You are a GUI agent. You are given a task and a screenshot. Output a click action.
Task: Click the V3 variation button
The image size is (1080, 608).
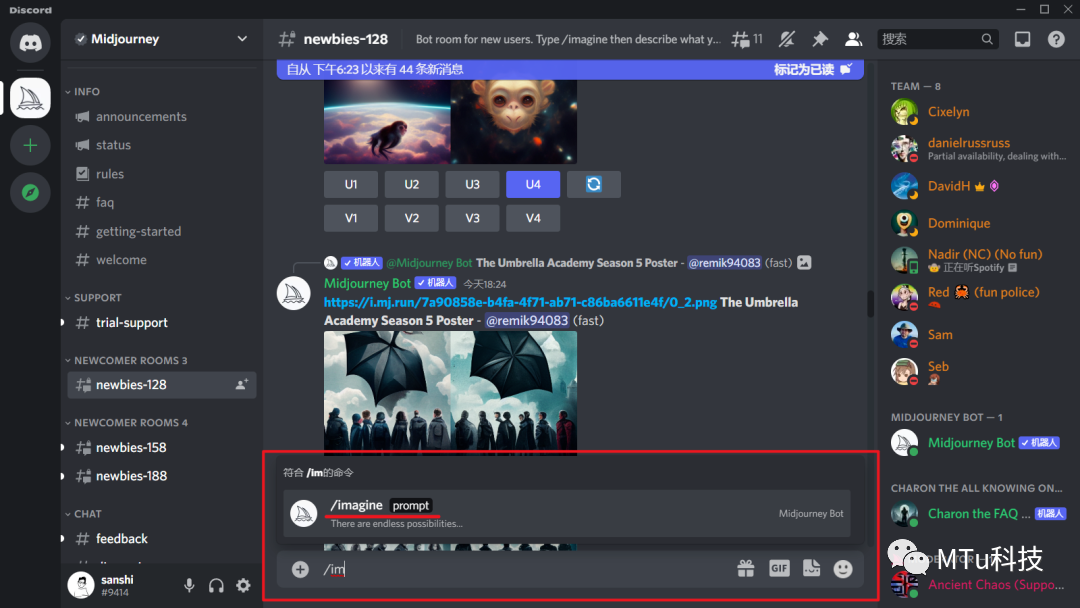tap(472, 218)
